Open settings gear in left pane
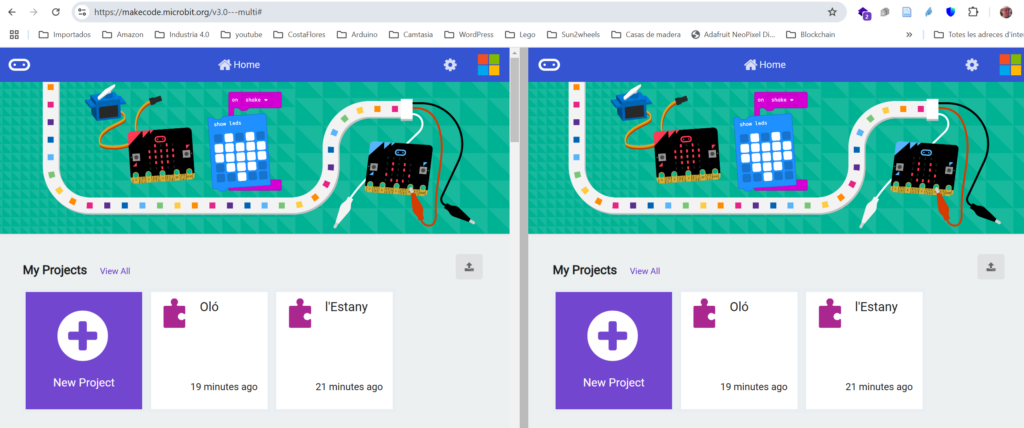Screen dimensions: 1024x428 pos(450,65)
